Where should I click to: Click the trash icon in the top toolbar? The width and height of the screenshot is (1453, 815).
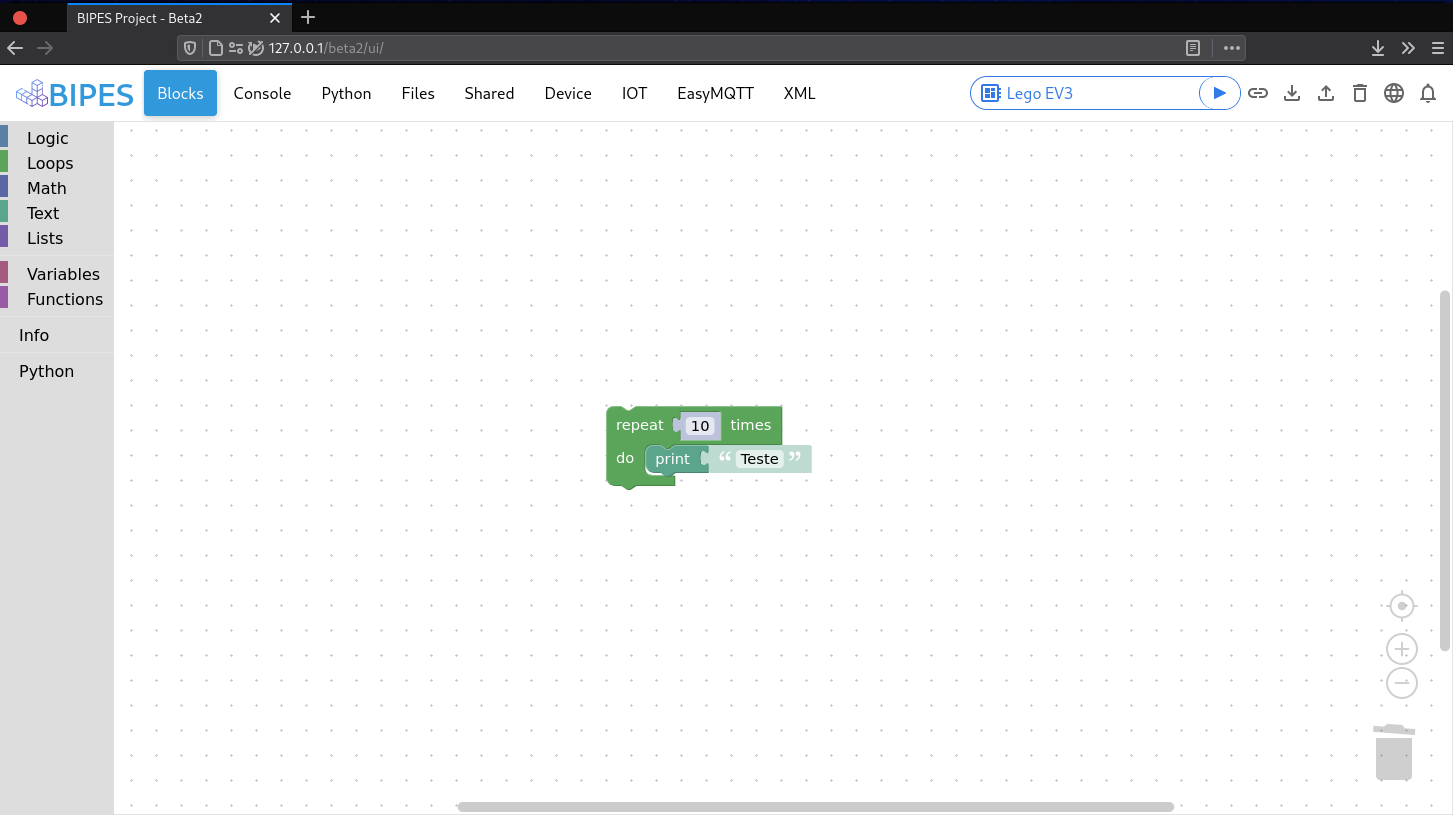coord(1359,93)
